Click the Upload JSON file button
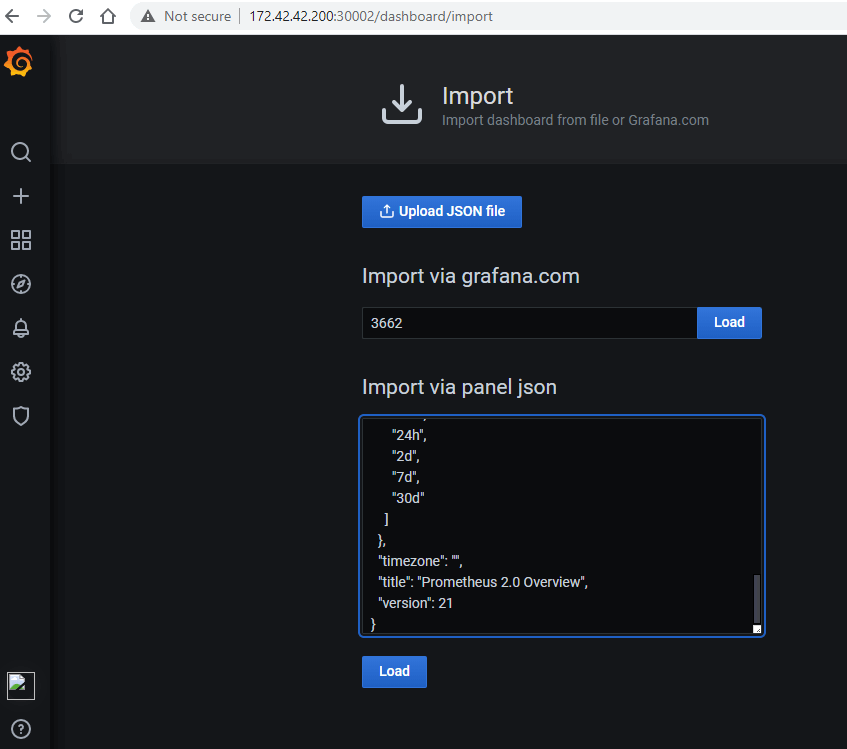The width and height of the screenshot is (847, 749). point(442,212)
